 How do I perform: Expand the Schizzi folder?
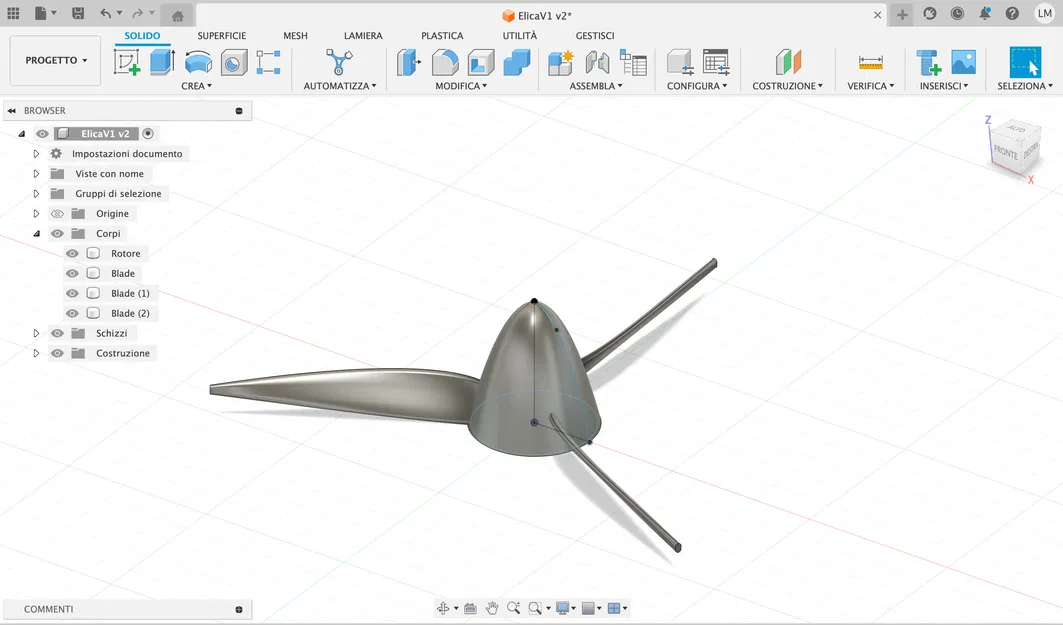(36, 333)
